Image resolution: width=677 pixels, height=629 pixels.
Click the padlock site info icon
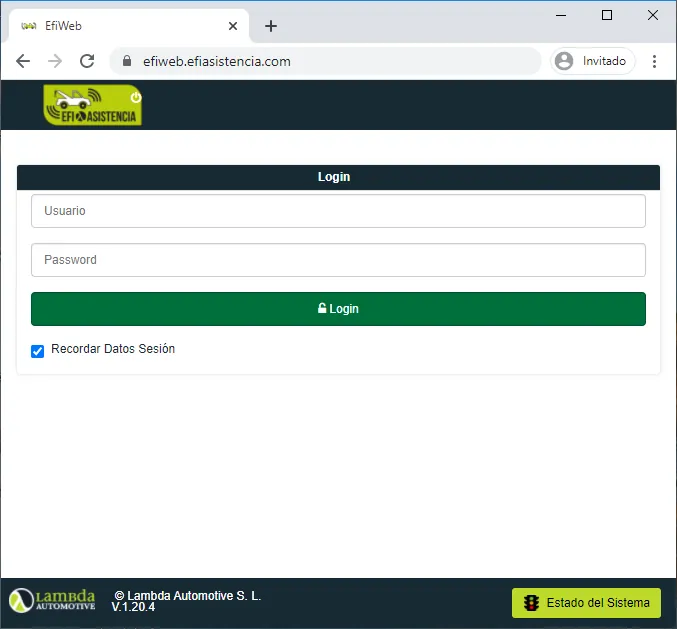127,61
